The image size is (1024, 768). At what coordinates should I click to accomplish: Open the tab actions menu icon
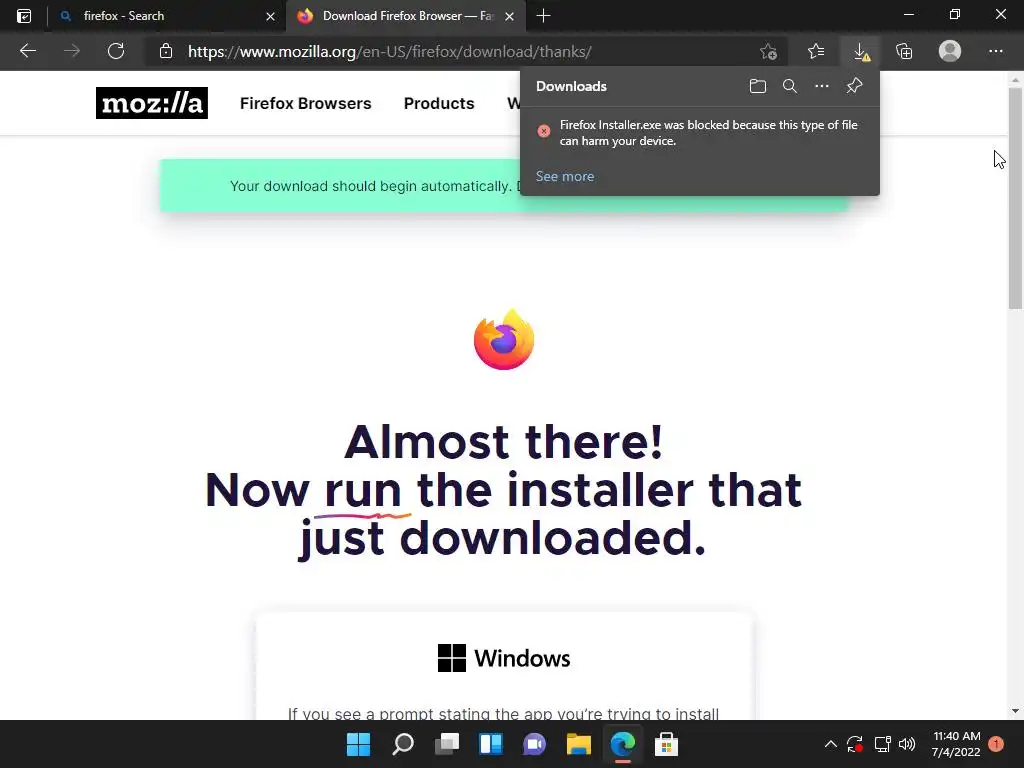tap(24, 16)
